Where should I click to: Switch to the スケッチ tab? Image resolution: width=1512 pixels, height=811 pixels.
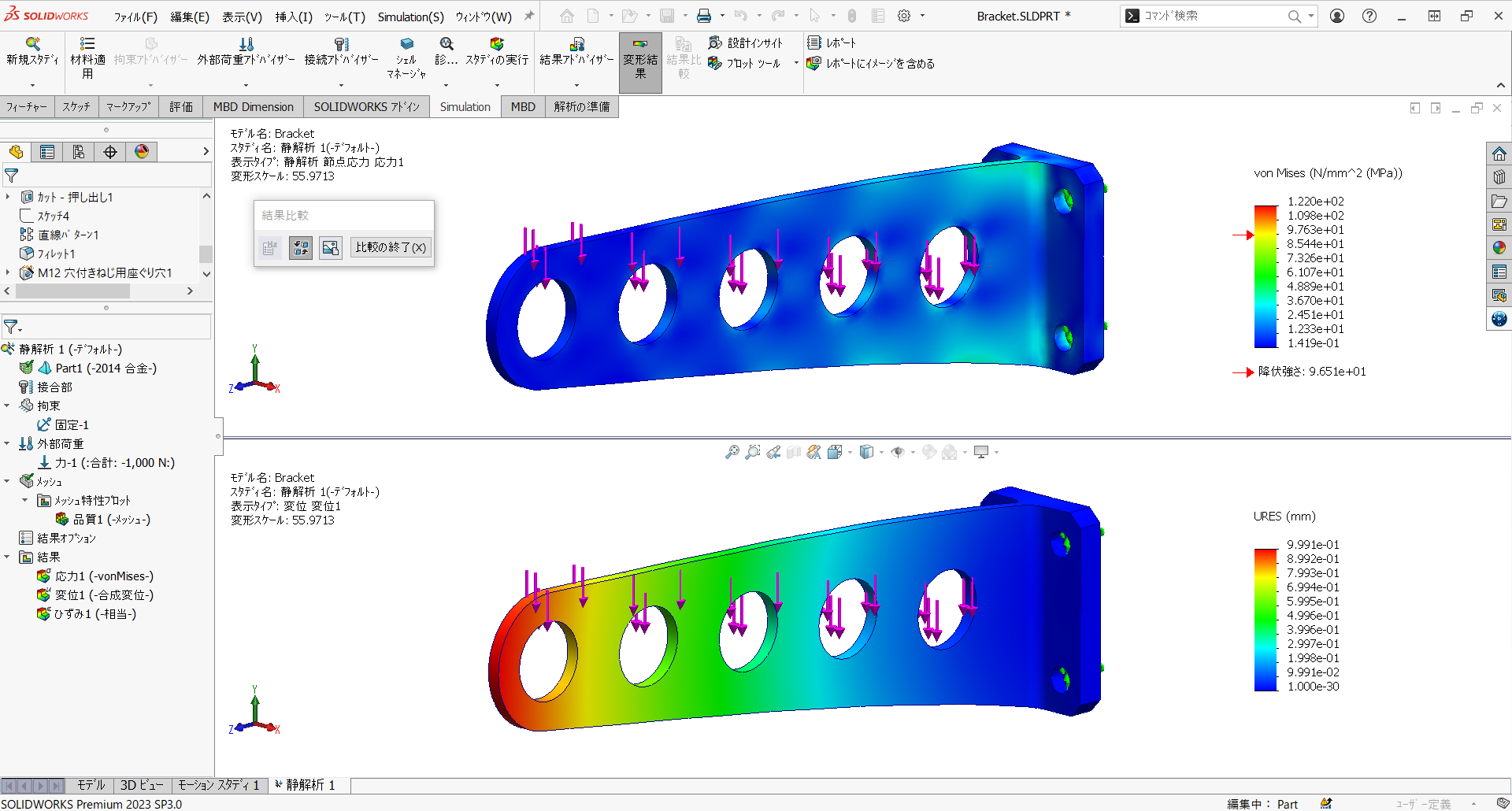76,106
